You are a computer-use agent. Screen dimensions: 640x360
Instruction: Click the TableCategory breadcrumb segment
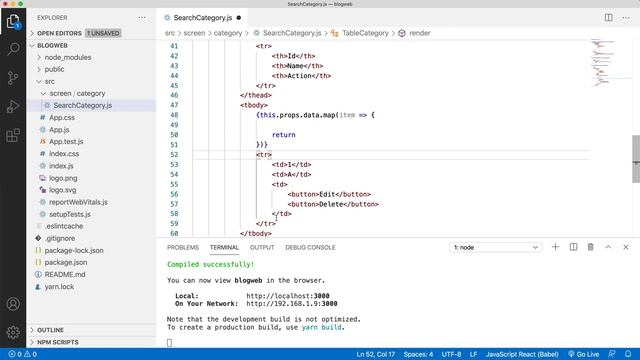(365, 33)
